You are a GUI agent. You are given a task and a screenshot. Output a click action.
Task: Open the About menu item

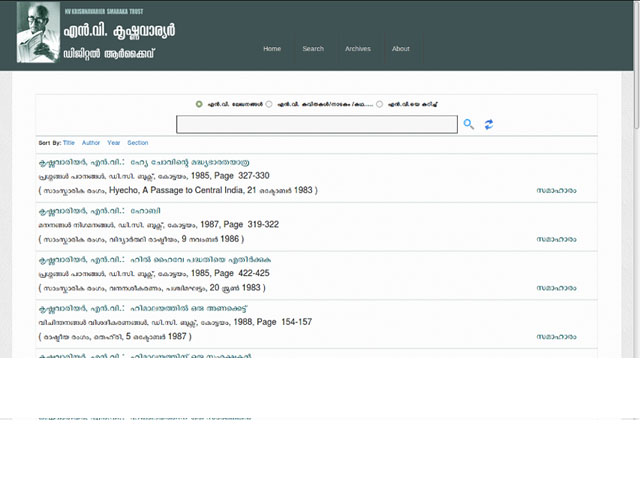(x=401, y=49)
